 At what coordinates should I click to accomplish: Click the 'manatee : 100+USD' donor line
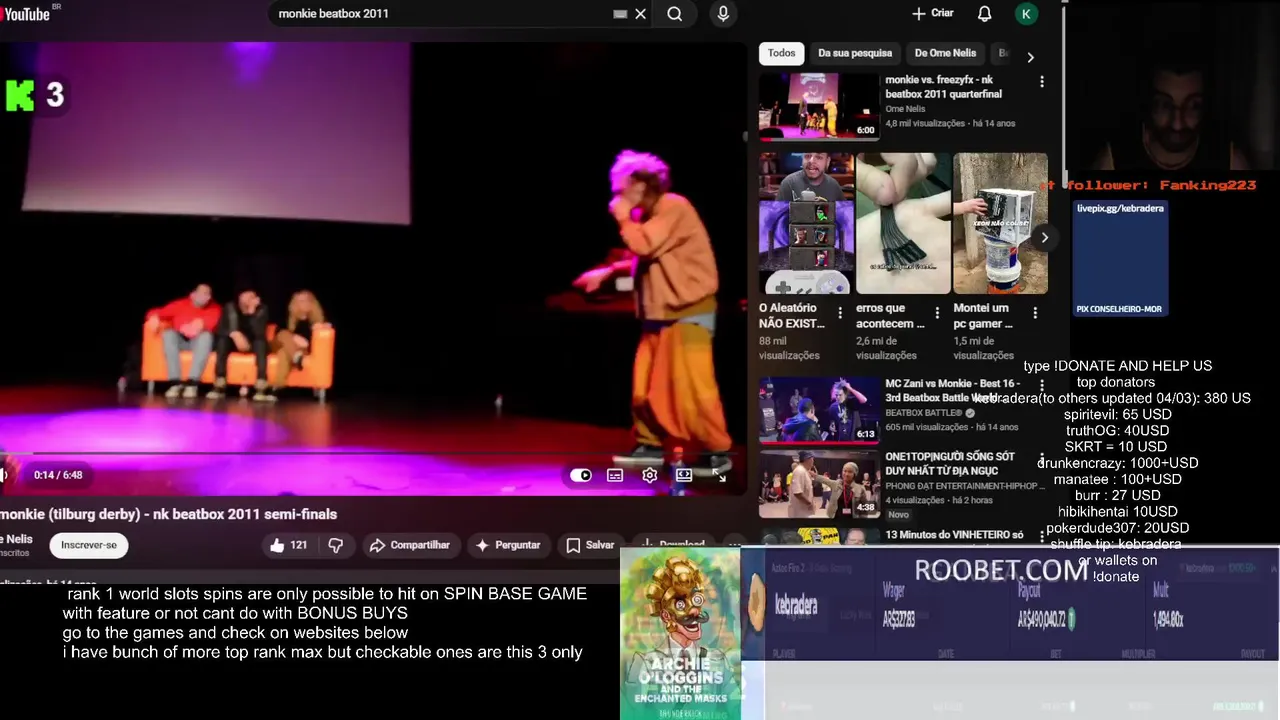coord(1117,479)
